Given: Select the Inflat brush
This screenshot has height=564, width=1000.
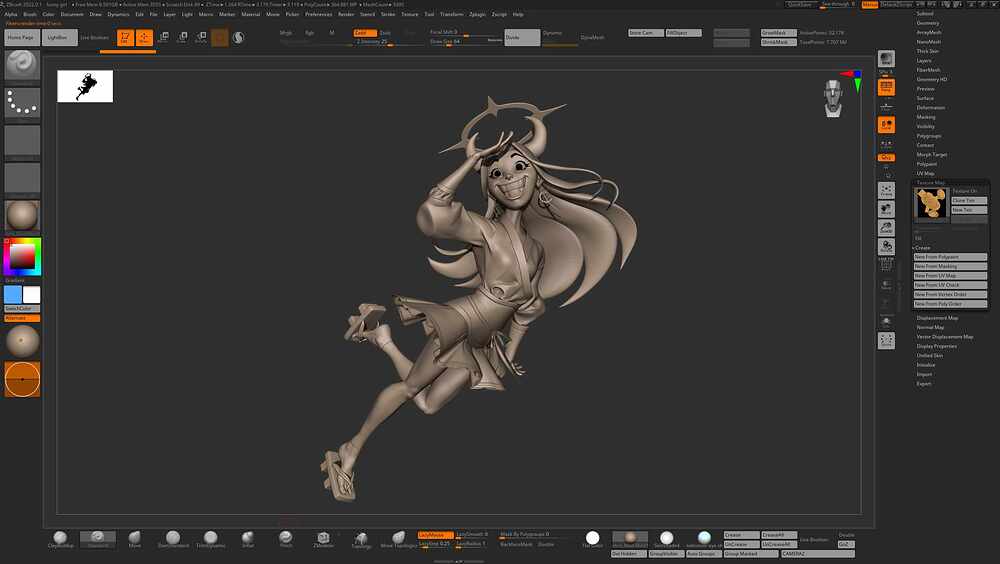Looking at the screenshot, I should click(x=248, y=539).
